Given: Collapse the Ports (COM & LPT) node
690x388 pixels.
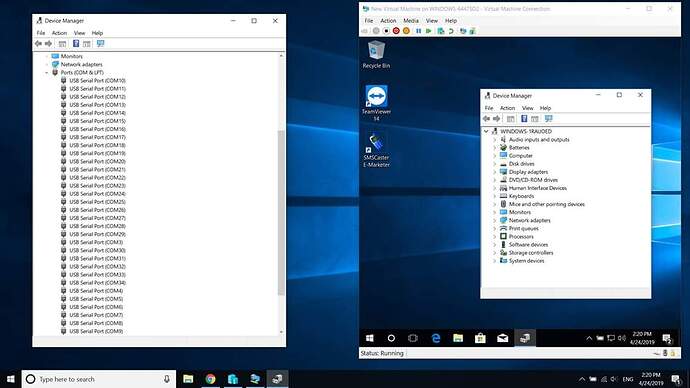Looking at the screenshot, I should [x=47, y=73].
